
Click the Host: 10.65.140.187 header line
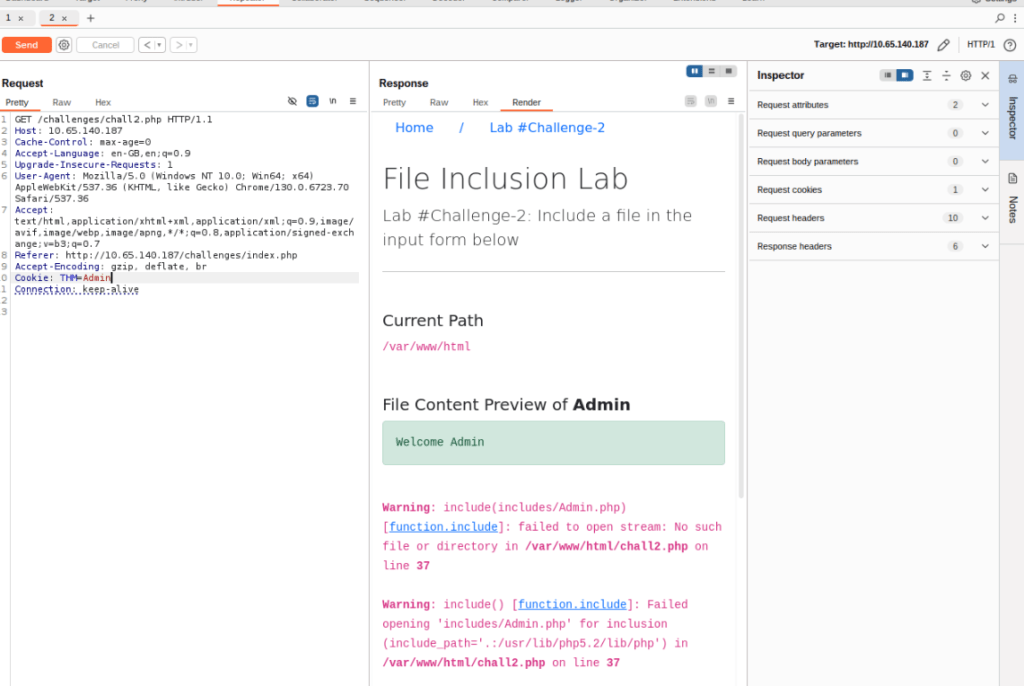tap(69, 131)
